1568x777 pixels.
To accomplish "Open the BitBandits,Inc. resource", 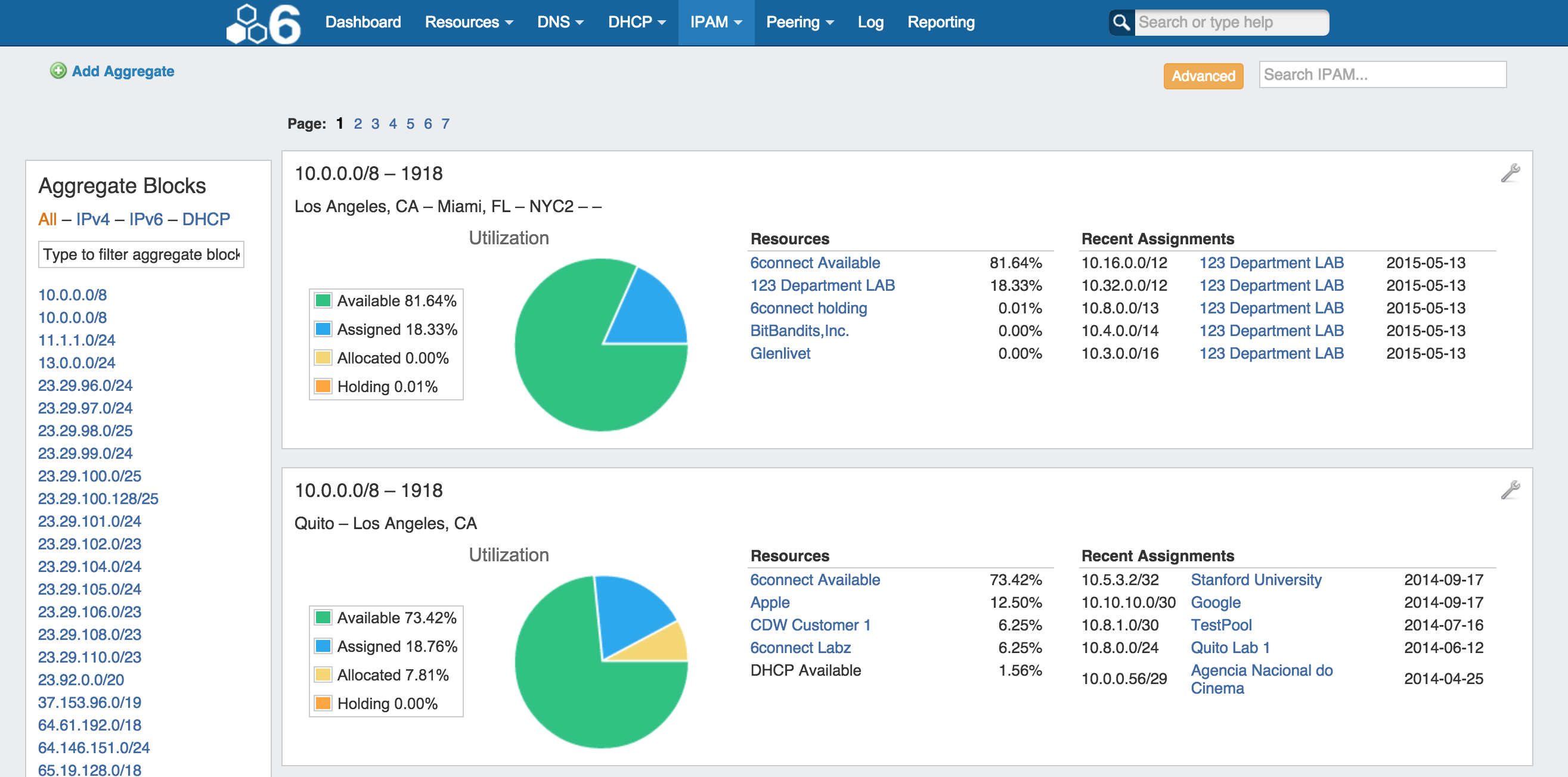I will pyautogui.click(x=800, y=330).
